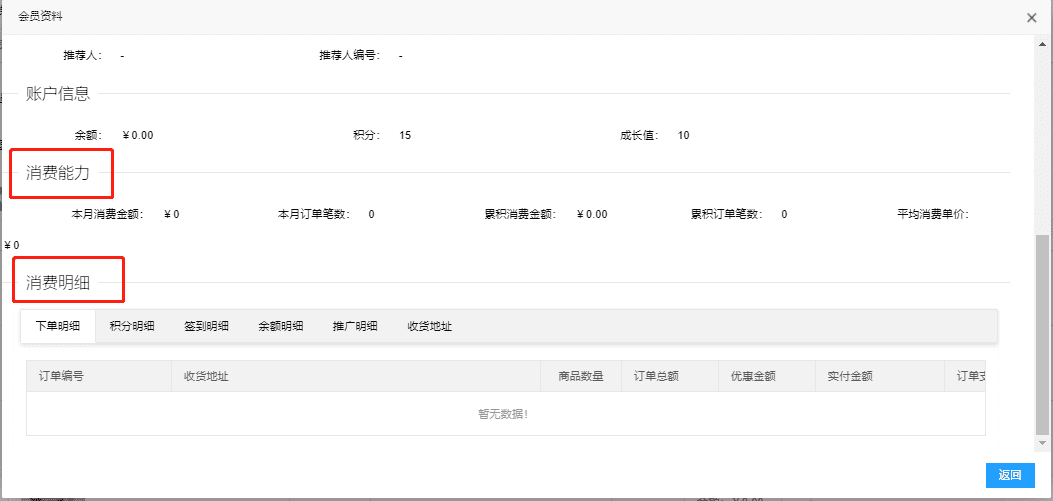Click the 收货地址 table column header
Image resolution: width=1053 pixels, height=501 pixels.
coord(206,377)
